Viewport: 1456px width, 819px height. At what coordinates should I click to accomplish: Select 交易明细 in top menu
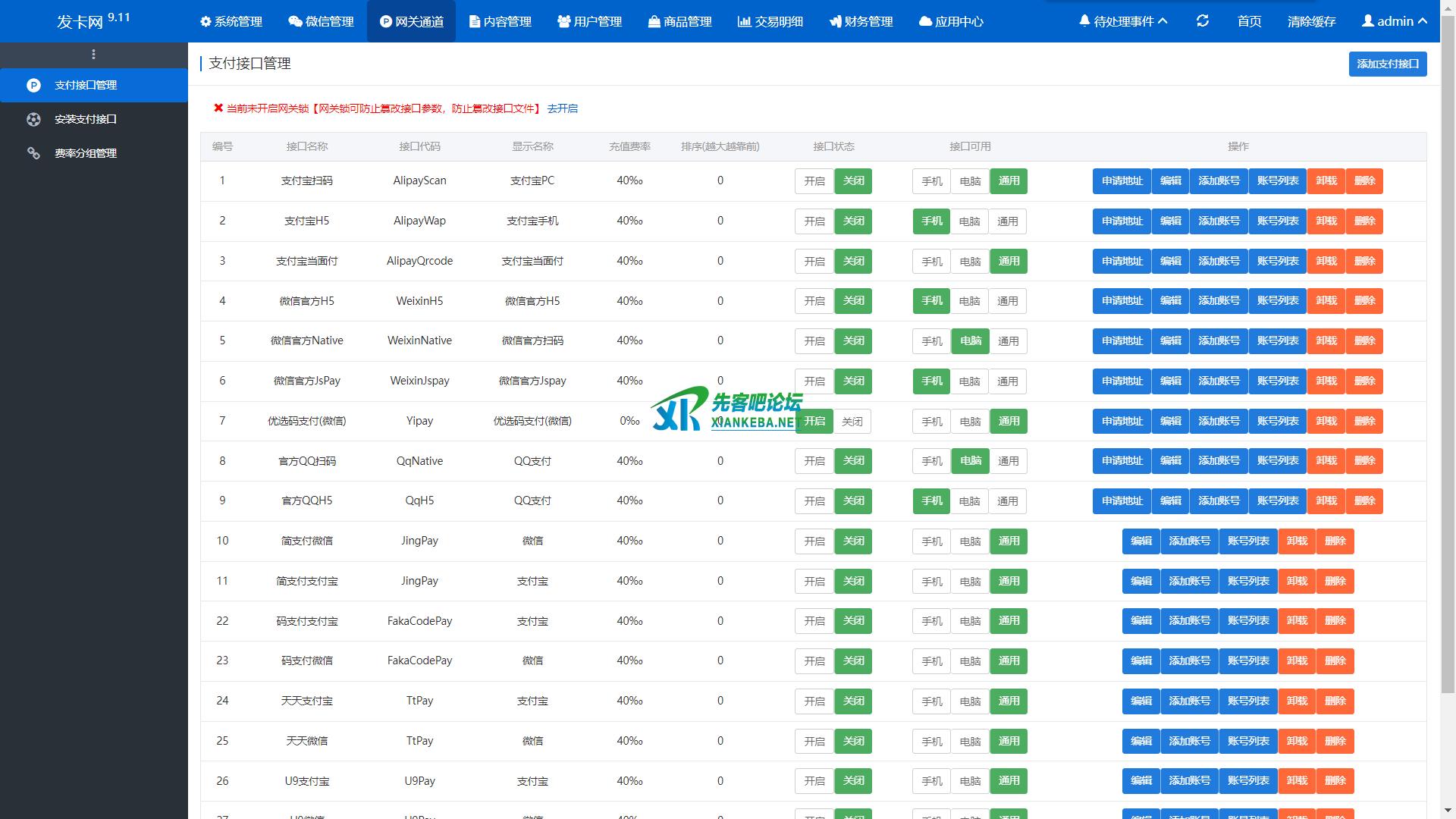click(770, 21)
